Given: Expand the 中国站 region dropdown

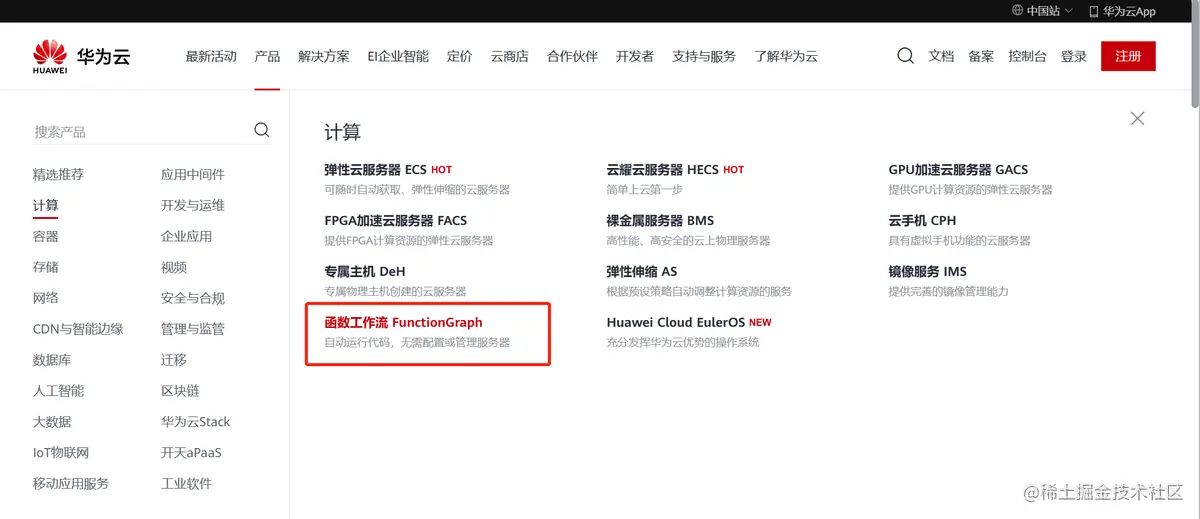Looking at the screenshot, I should [x=1042, y=11].
